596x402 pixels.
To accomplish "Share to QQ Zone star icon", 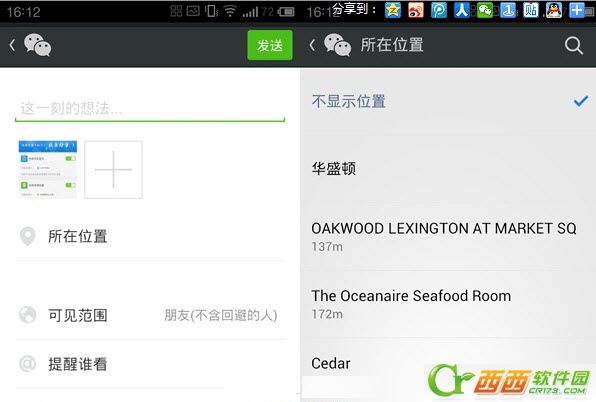I will tap(393, 10).
